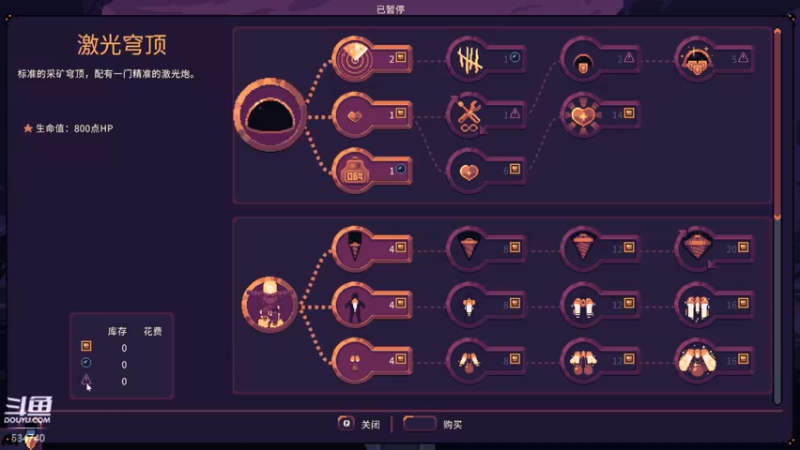Select the drill upgrade costing 8

pyautogui.click(x=486, y=249)
